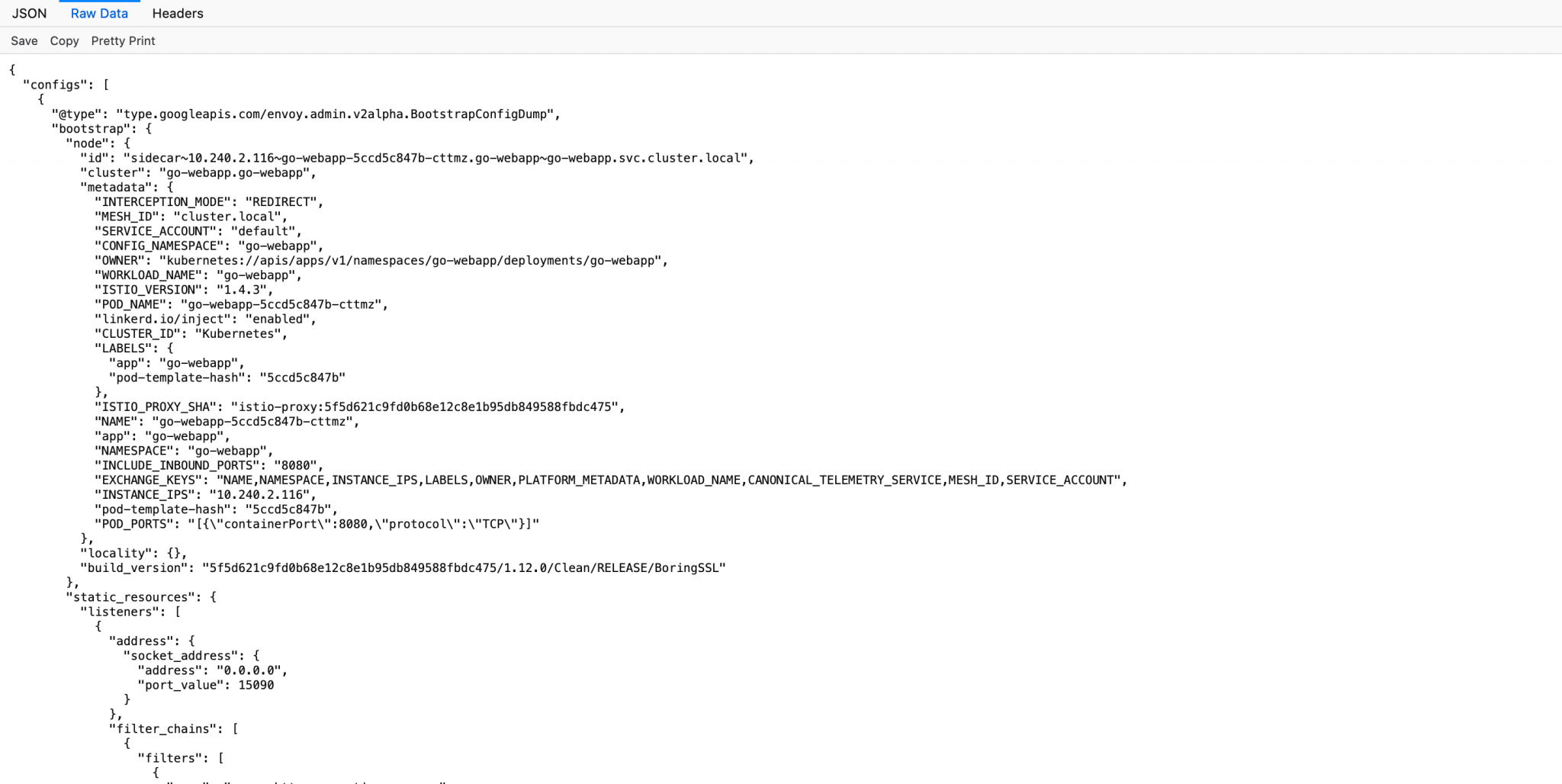Click the Save button

24,40
